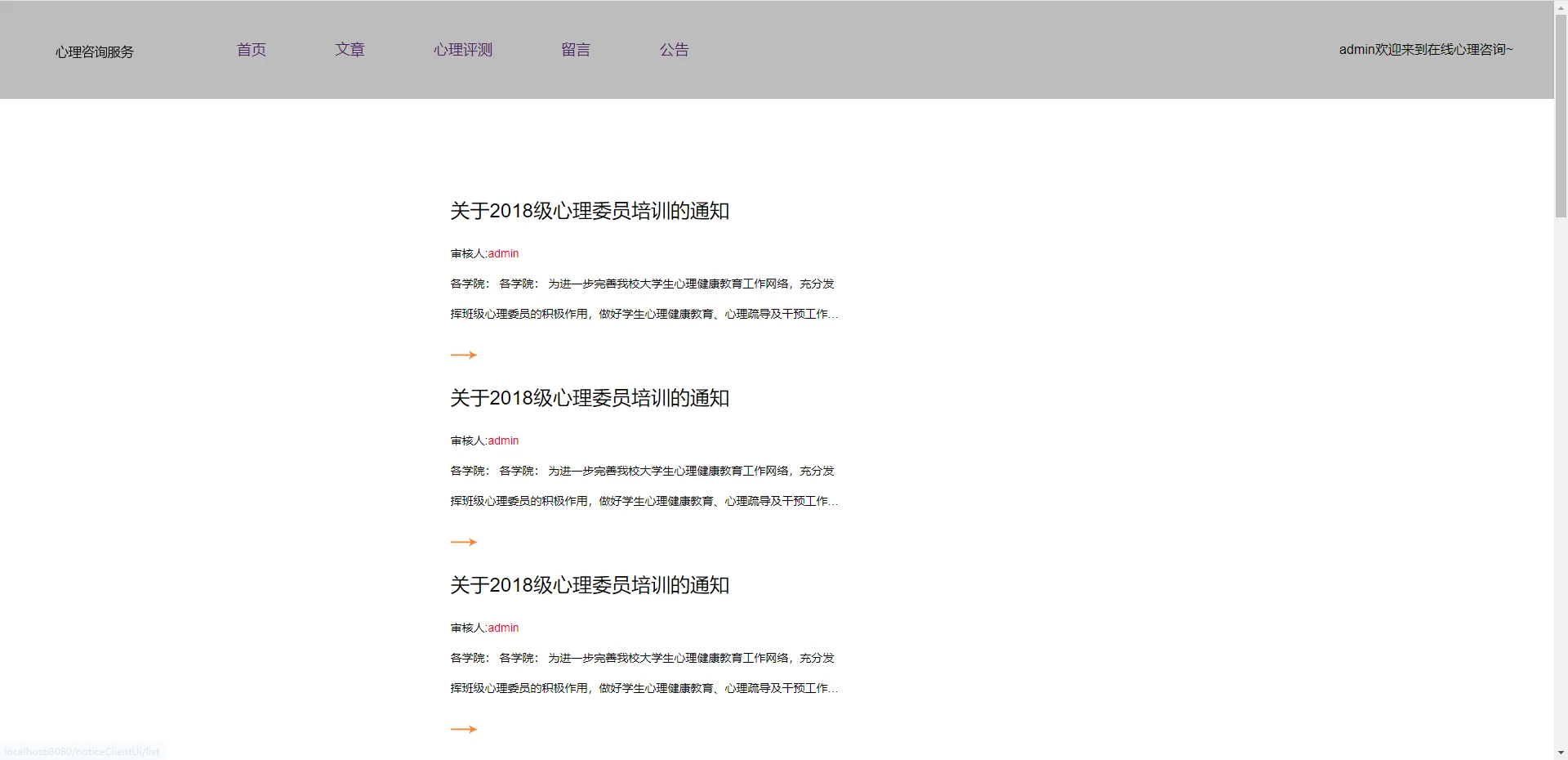Click the admin reviewer link in first notice

coord(504,253)
